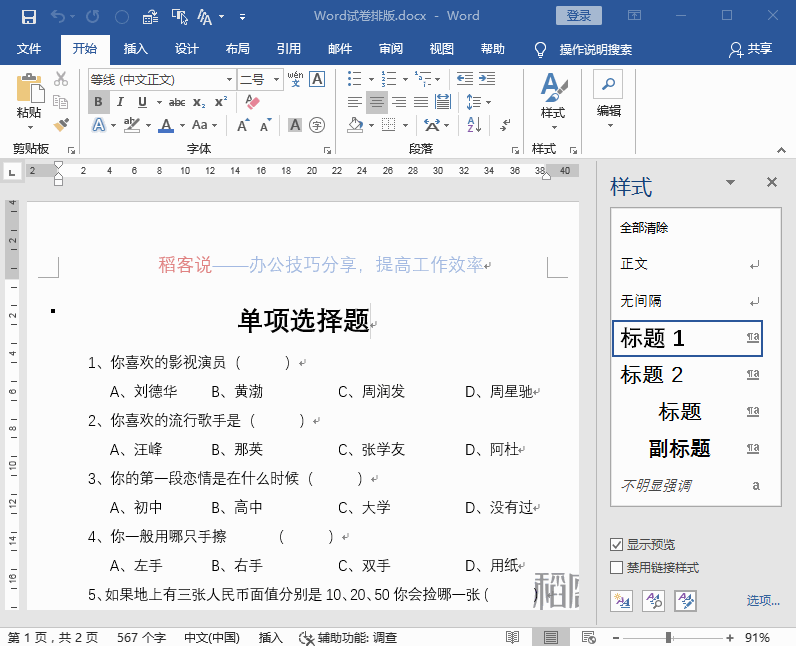Viewport: 796px width, 646px height.
Task: Select the Format Painter brush
Action: pyautogui.click(x=61, y=125)
